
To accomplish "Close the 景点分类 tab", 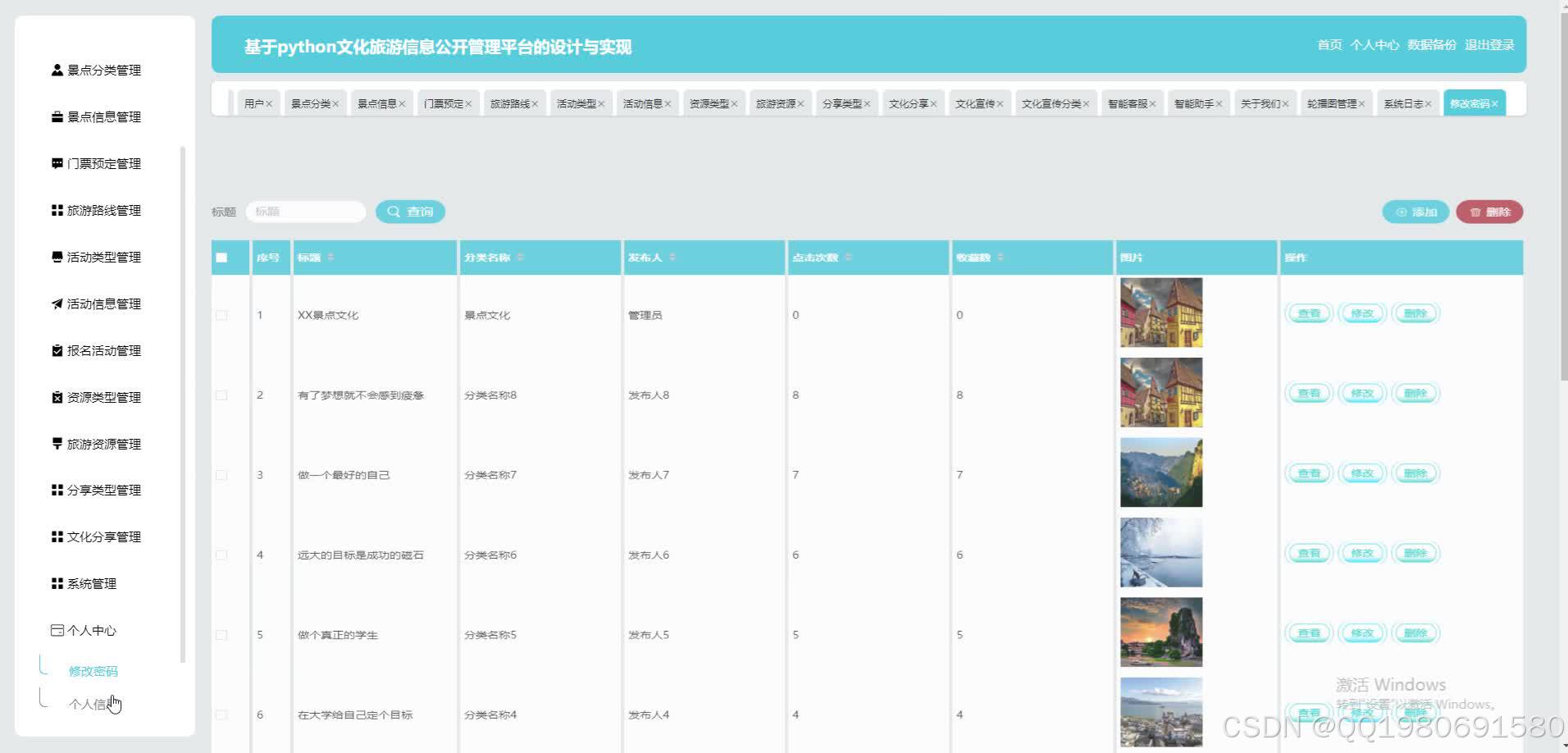I will tap(335, 104).
